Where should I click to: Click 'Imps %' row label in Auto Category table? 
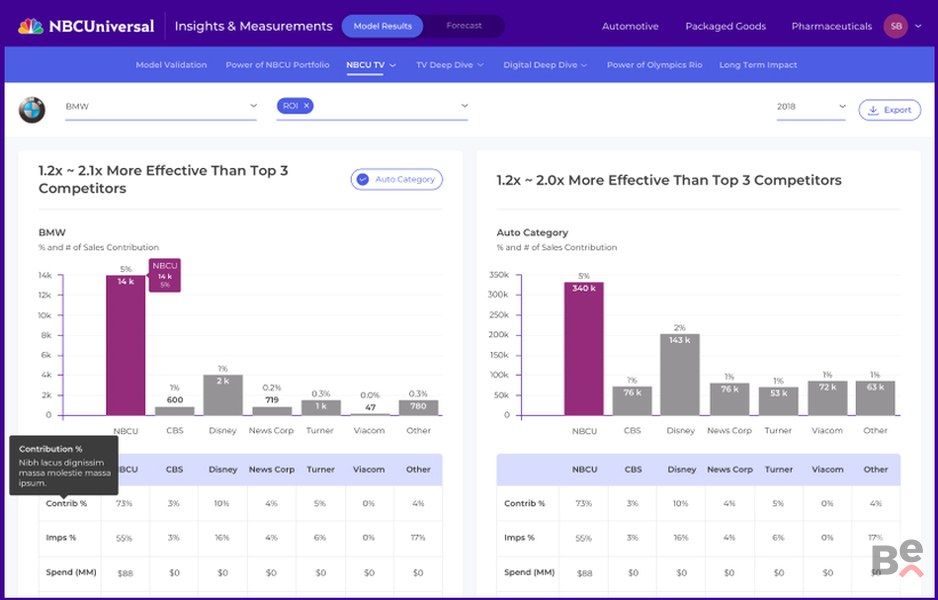pos(519,538)
